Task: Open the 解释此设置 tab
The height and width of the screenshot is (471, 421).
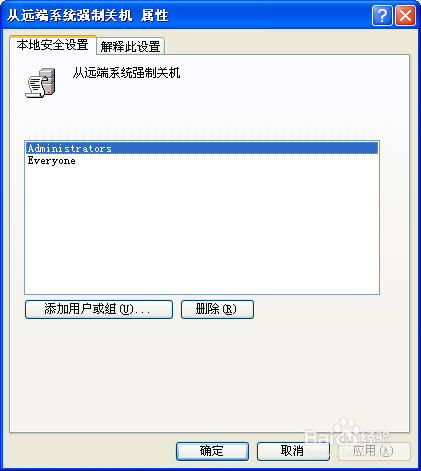Action: coord(131,46)
